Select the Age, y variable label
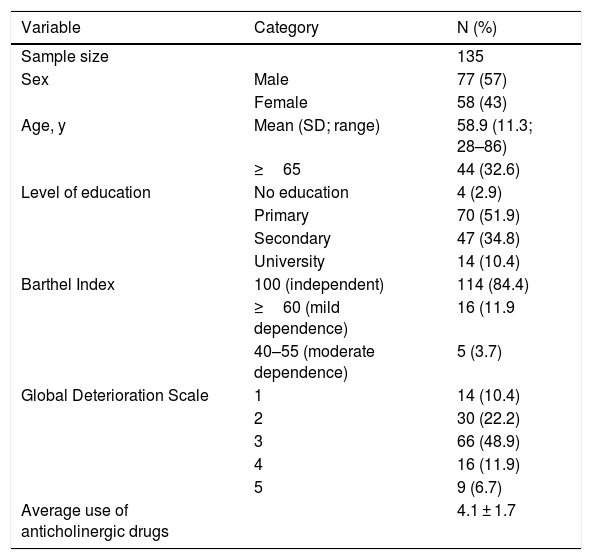The width and height of the screenshot is (592, 560). [x=43, y=126]
